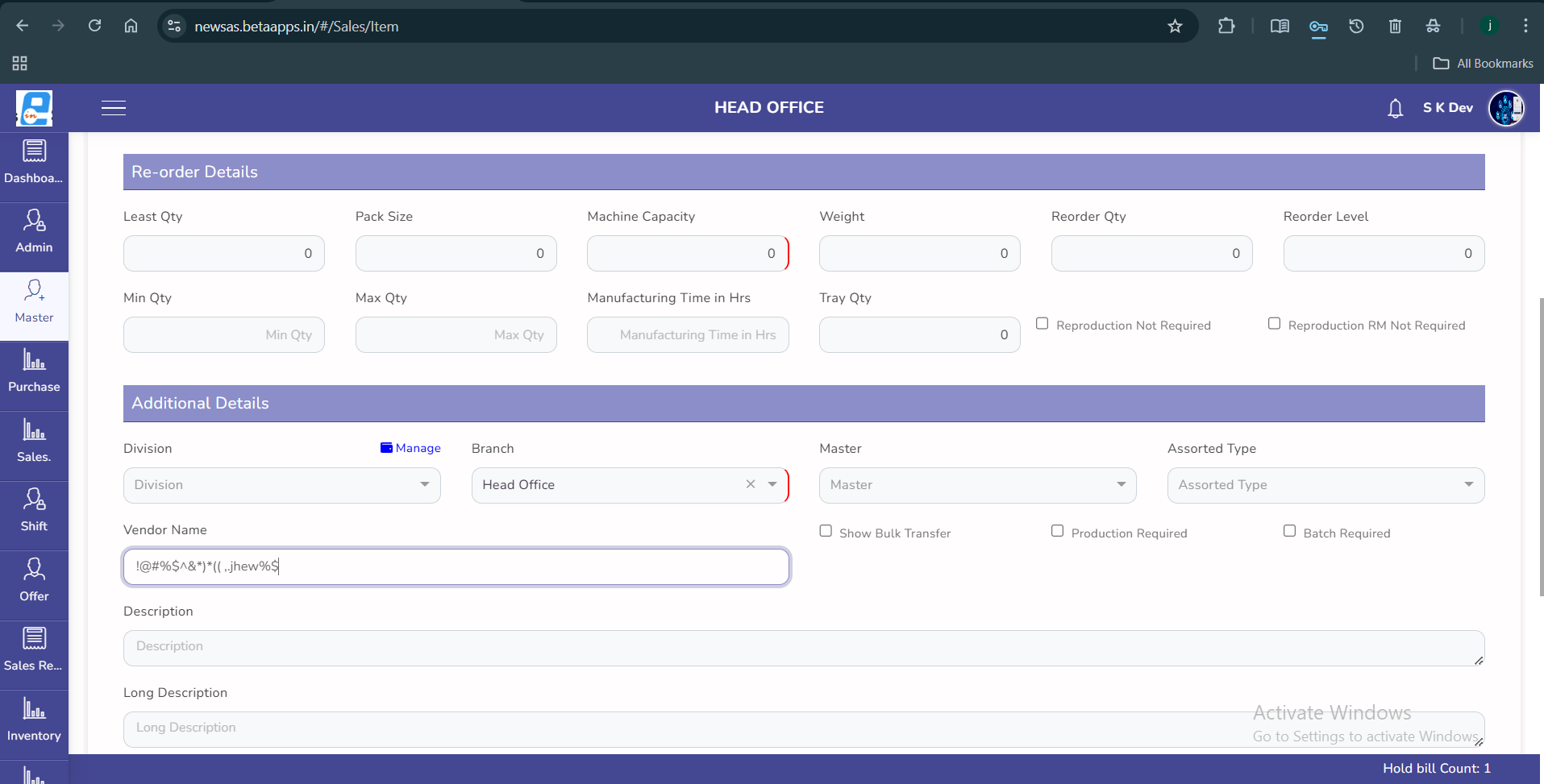
Task: Click the Manage link beside Division
Action: 411,448
